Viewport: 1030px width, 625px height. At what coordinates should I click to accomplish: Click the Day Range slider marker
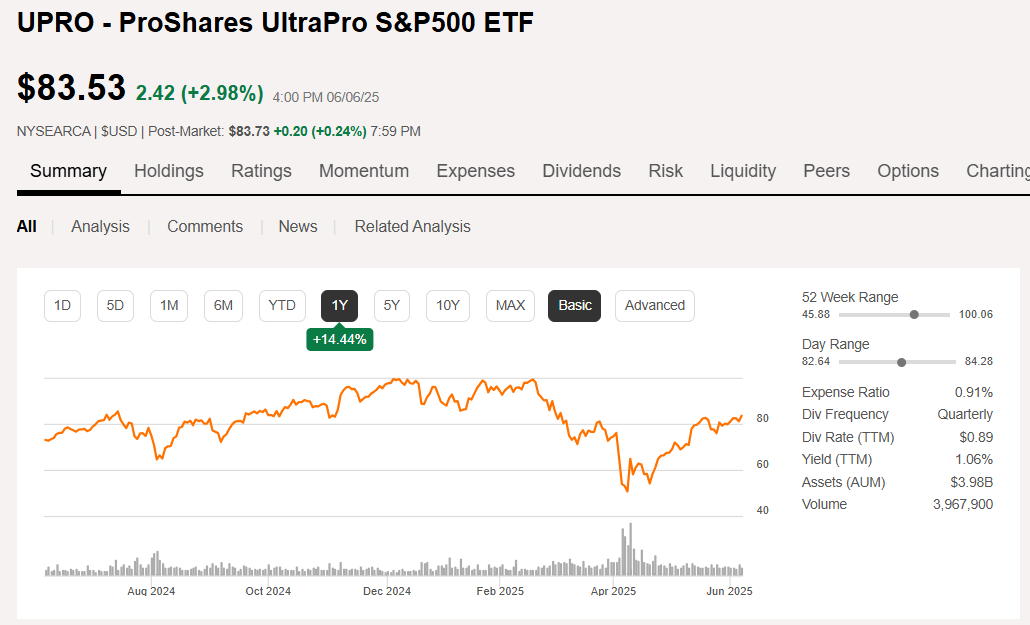tap(903, 362)
